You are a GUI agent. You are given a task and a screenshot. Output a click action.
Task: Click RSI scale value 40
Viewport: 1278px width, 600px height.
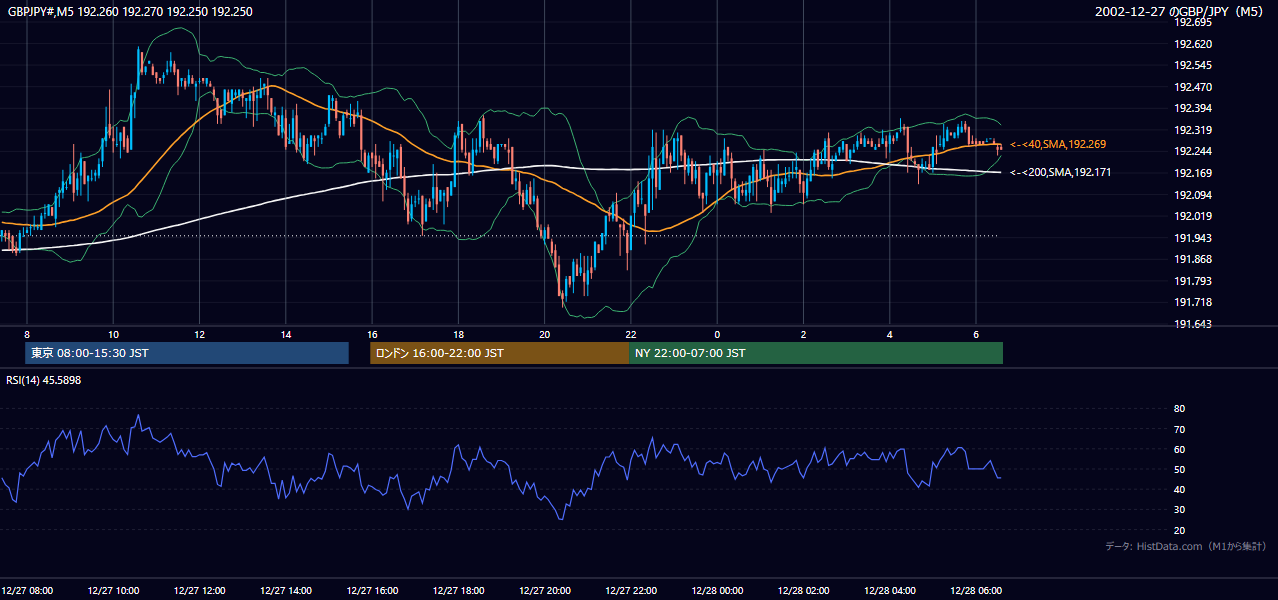1179,489
